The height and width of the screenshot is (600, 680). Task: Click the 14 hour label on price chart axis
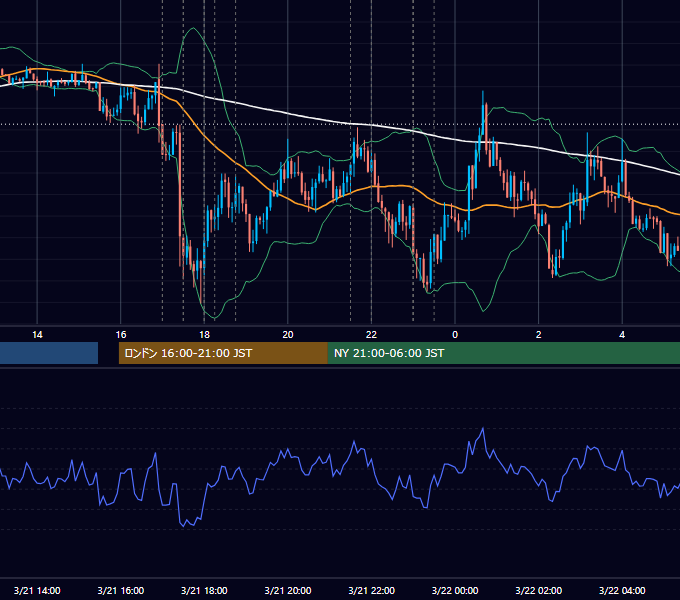click(x=37, y=335)
